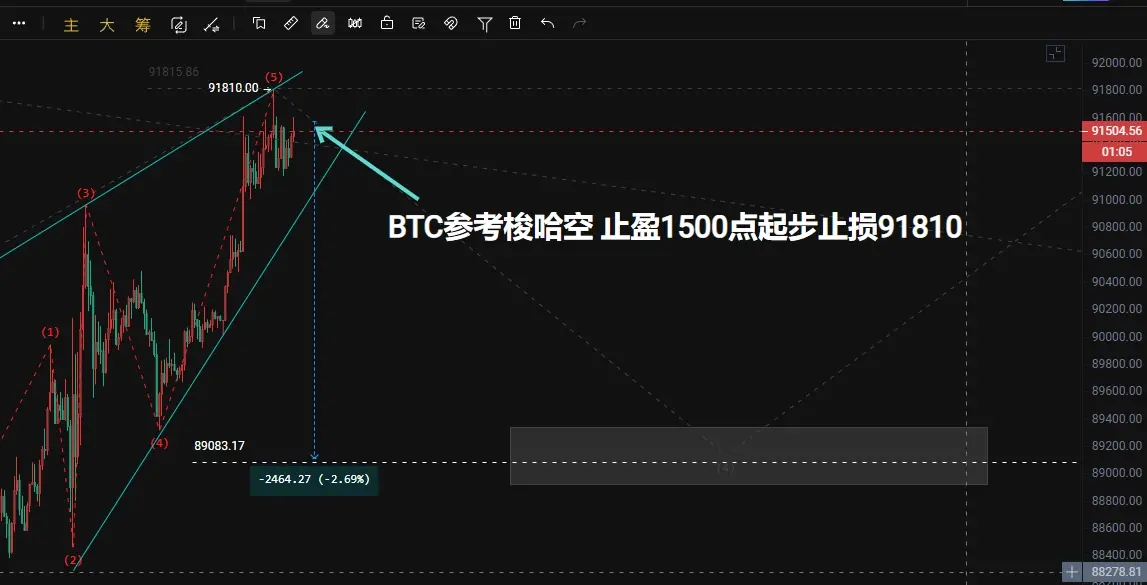The height and width of the screenshot is (585, 1147).
Task: Select the 主 indicator button
Action: tap(71, 25)
